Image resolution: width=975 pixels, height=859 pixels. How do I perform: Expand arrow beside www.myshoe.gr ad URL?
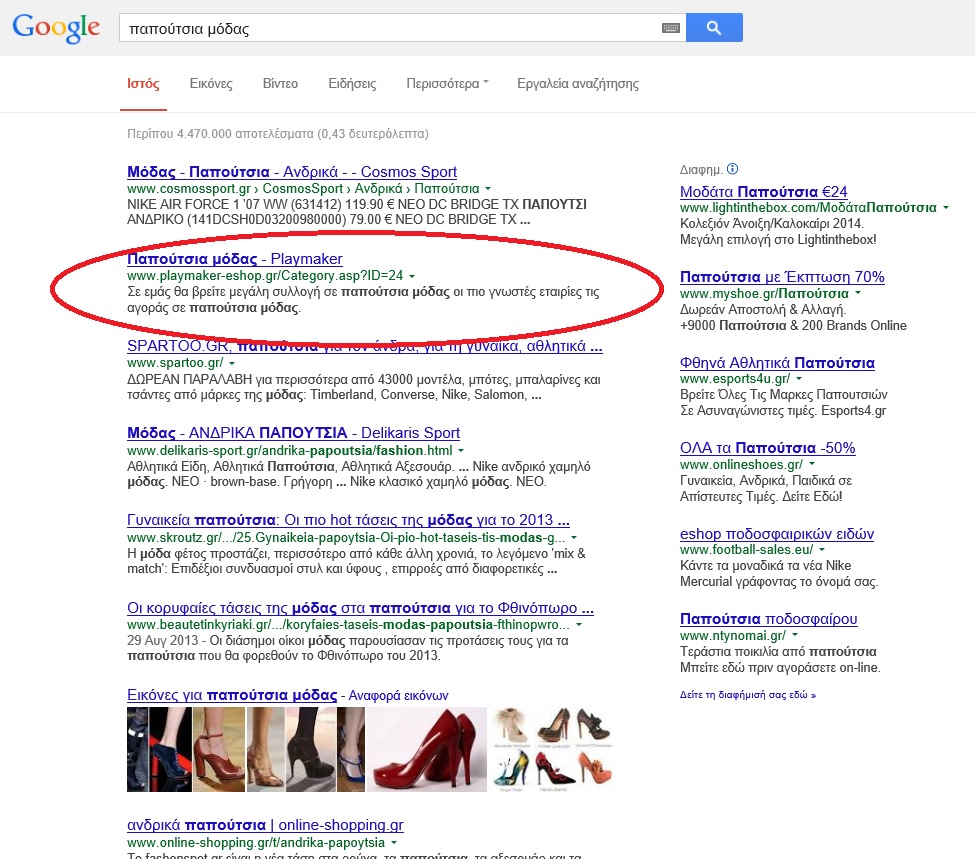tap(858, 293)
